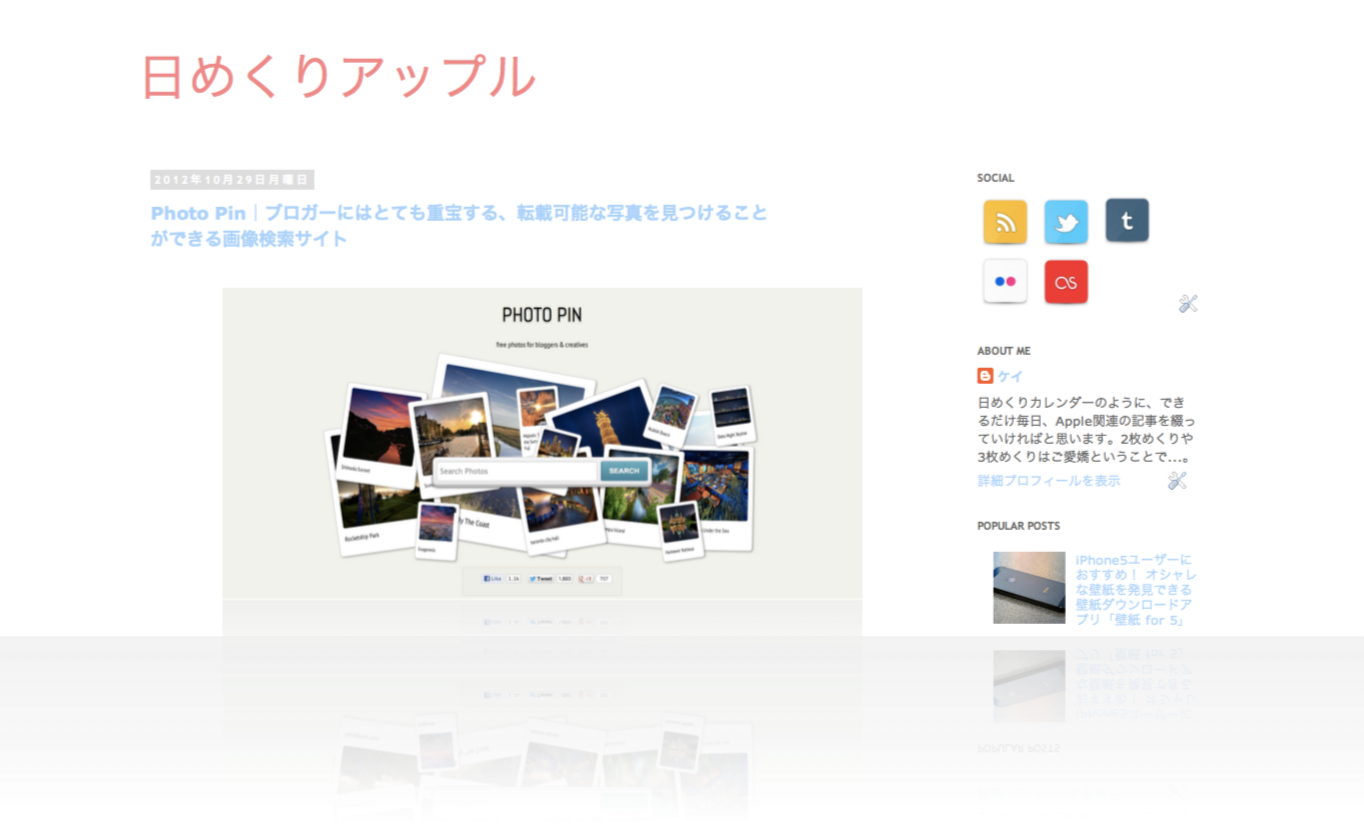Click the Blogger icon beside ケイ
1364x828 pixels.
[985, 376]
